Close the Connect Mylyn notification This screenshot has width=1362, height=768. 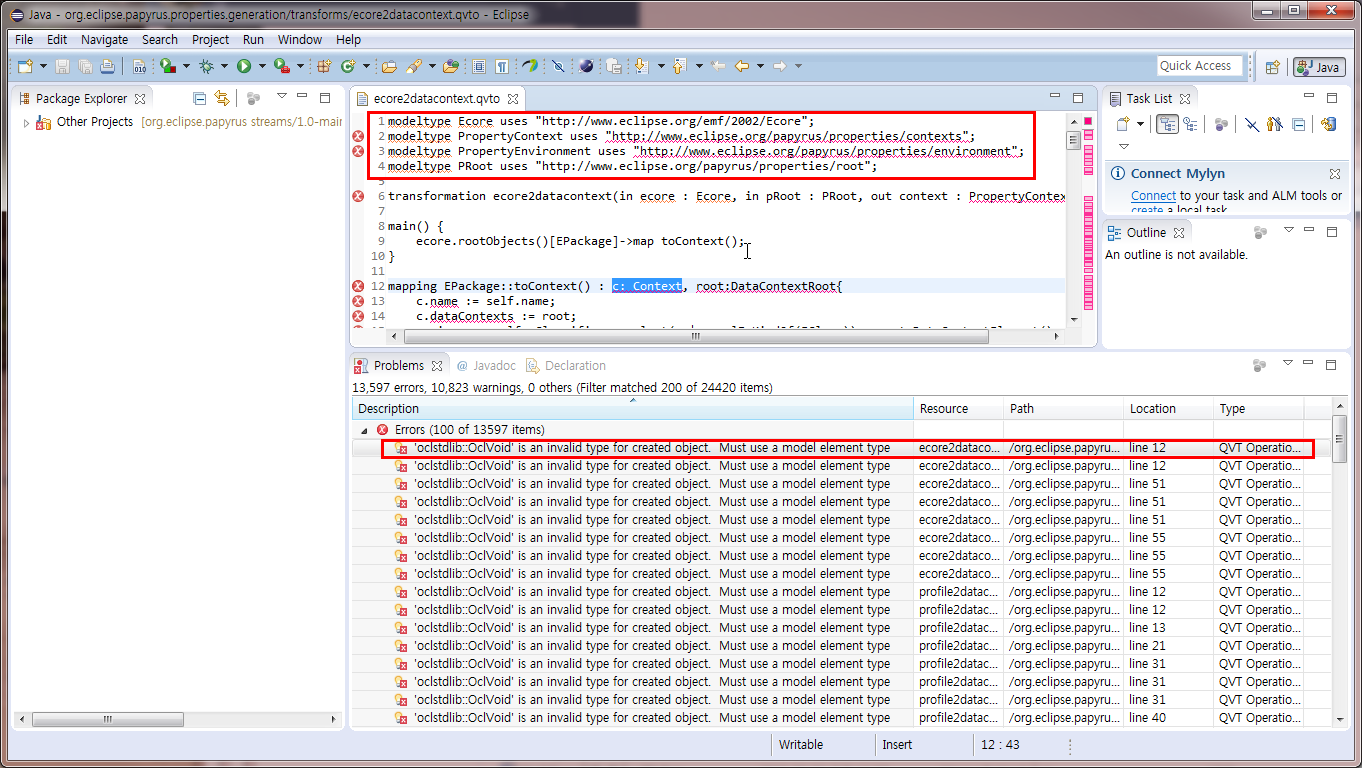pyautogui.click(x=1334, y=174)
